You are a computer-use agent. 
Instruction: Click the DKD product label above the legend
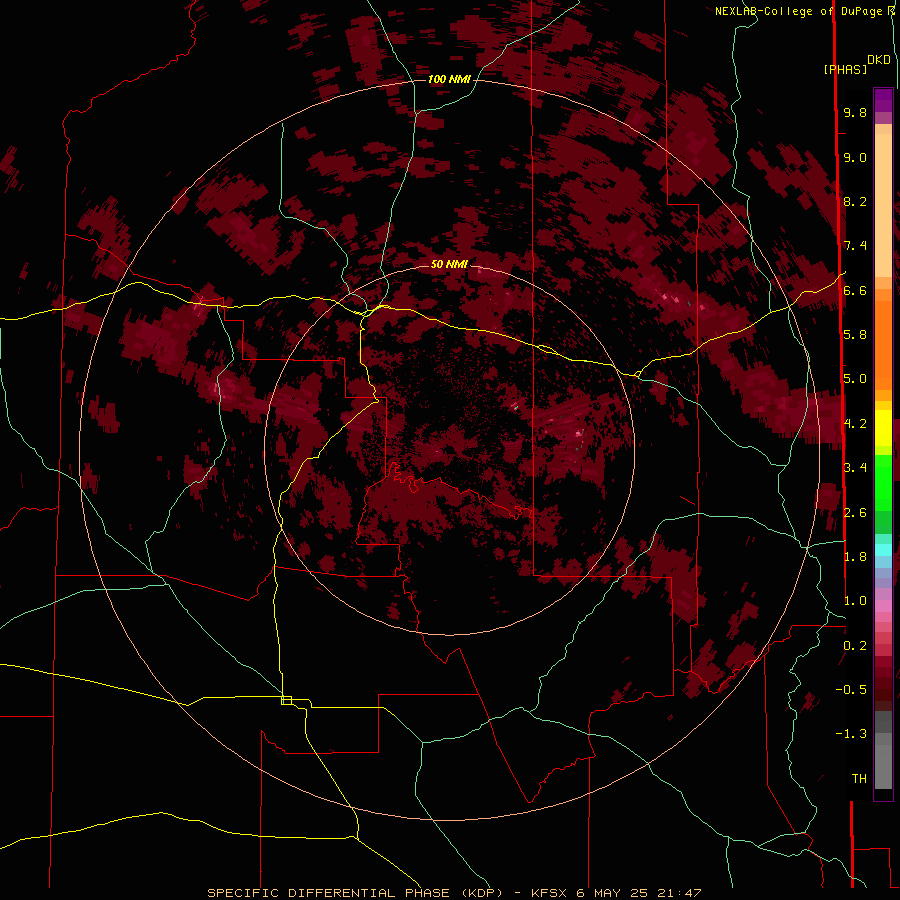tap(879, 60)
